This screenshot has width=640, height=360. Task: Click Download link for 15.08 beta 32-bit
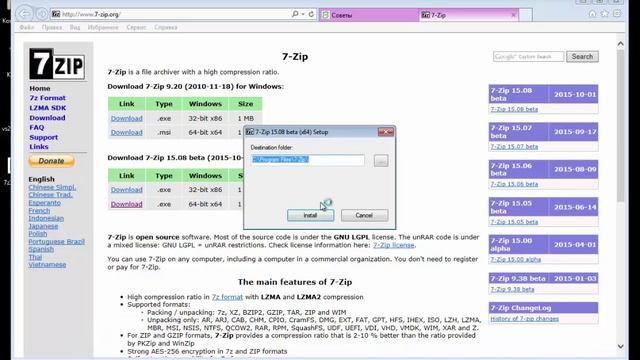pyautogui.click(x=127, y=190)
